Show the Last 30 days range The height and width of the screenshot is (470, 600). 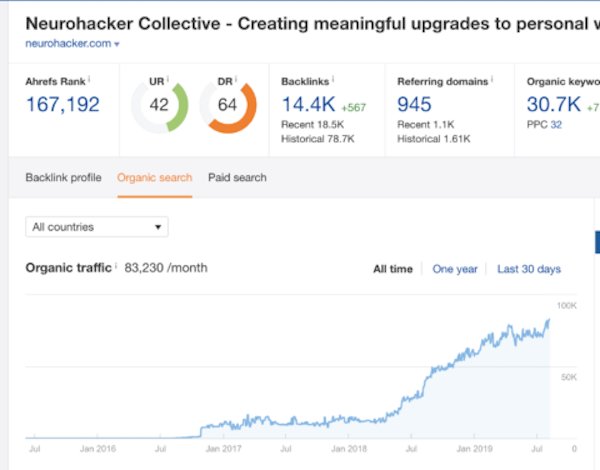click(529, 269)
